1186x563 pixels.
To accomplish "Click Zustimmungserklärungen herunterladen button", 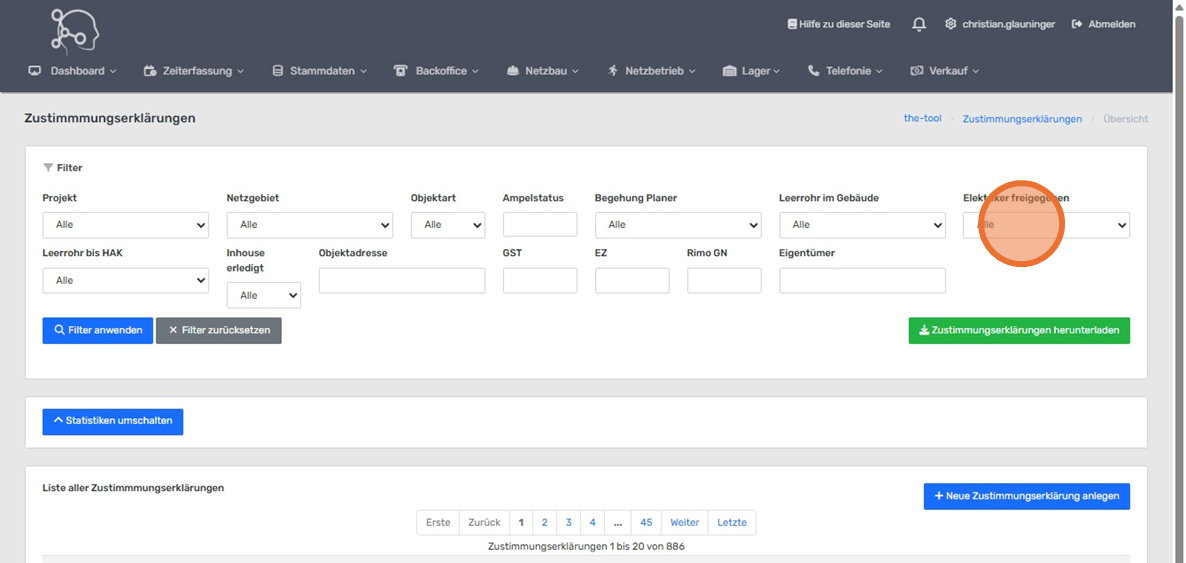I will coord(1018,330).
